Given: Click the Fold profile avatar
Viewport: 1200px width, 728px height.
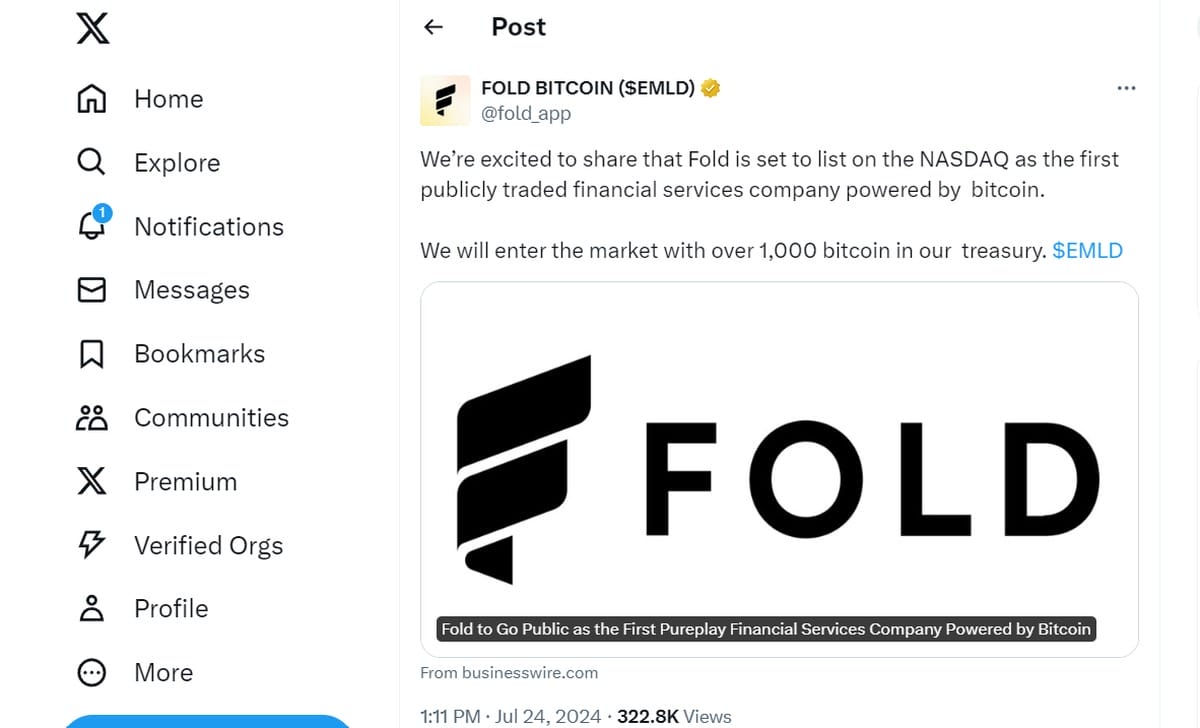Looking at the screenshot, I should (x=445, y=100).
